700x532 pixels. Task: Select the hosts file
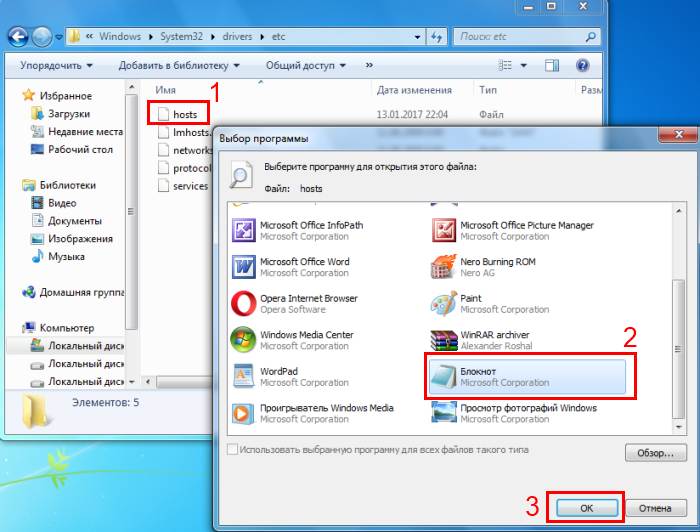click(184, 114)
